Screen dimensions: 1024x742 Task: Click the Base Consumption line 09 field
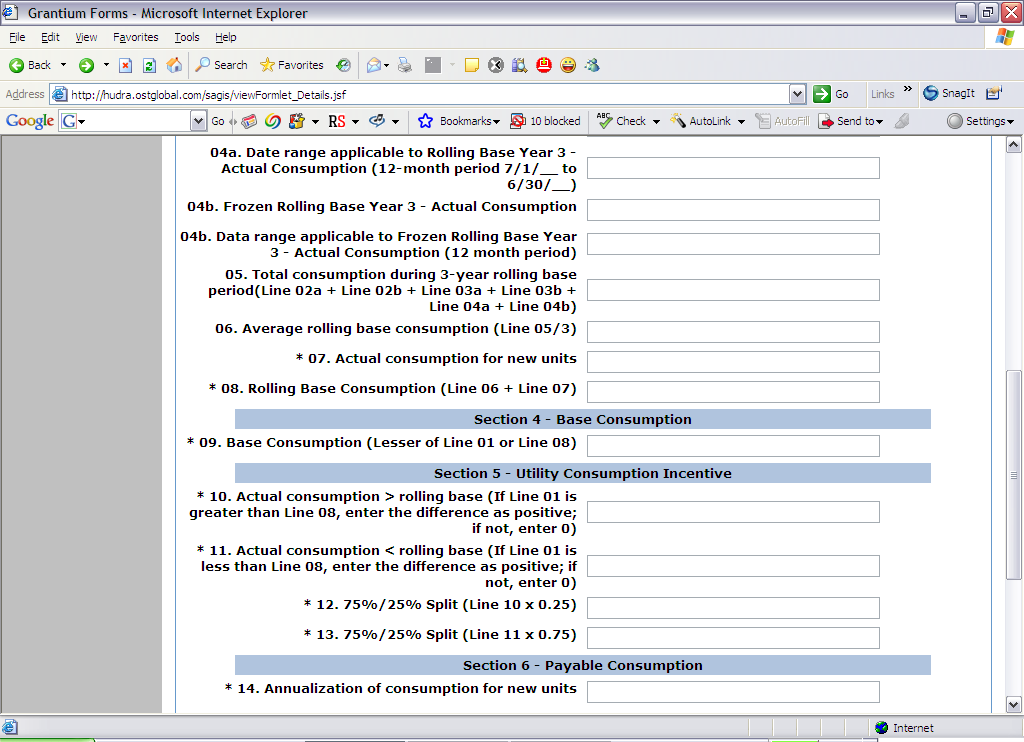click(732, 446)
